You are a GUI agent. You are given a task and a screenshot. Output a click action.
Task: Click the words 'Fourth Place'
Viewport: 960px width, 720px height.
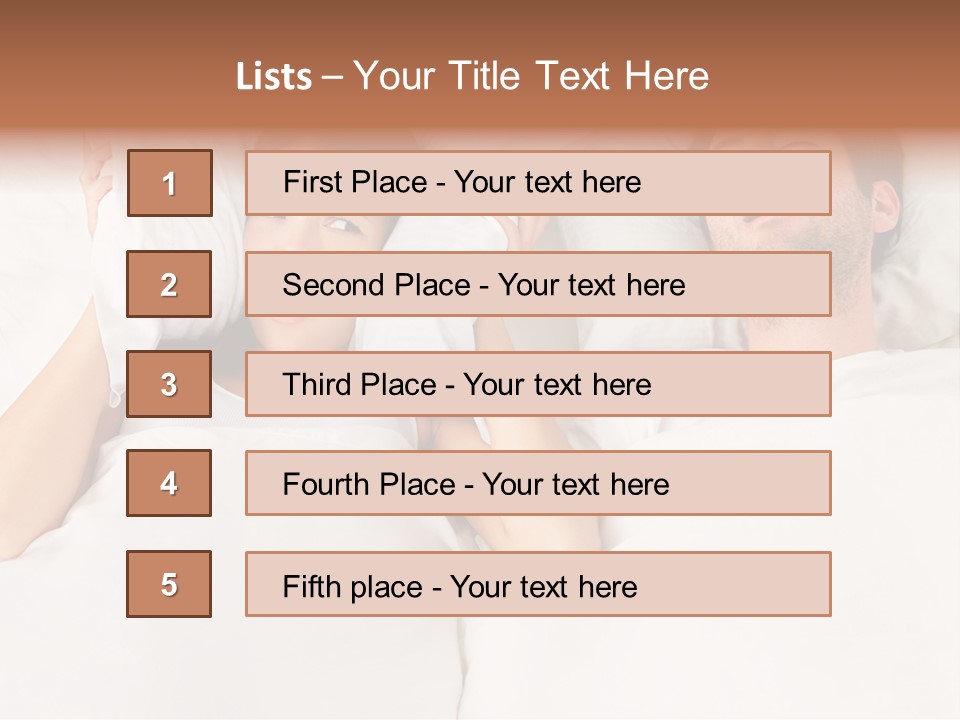[x=368, y=484]
